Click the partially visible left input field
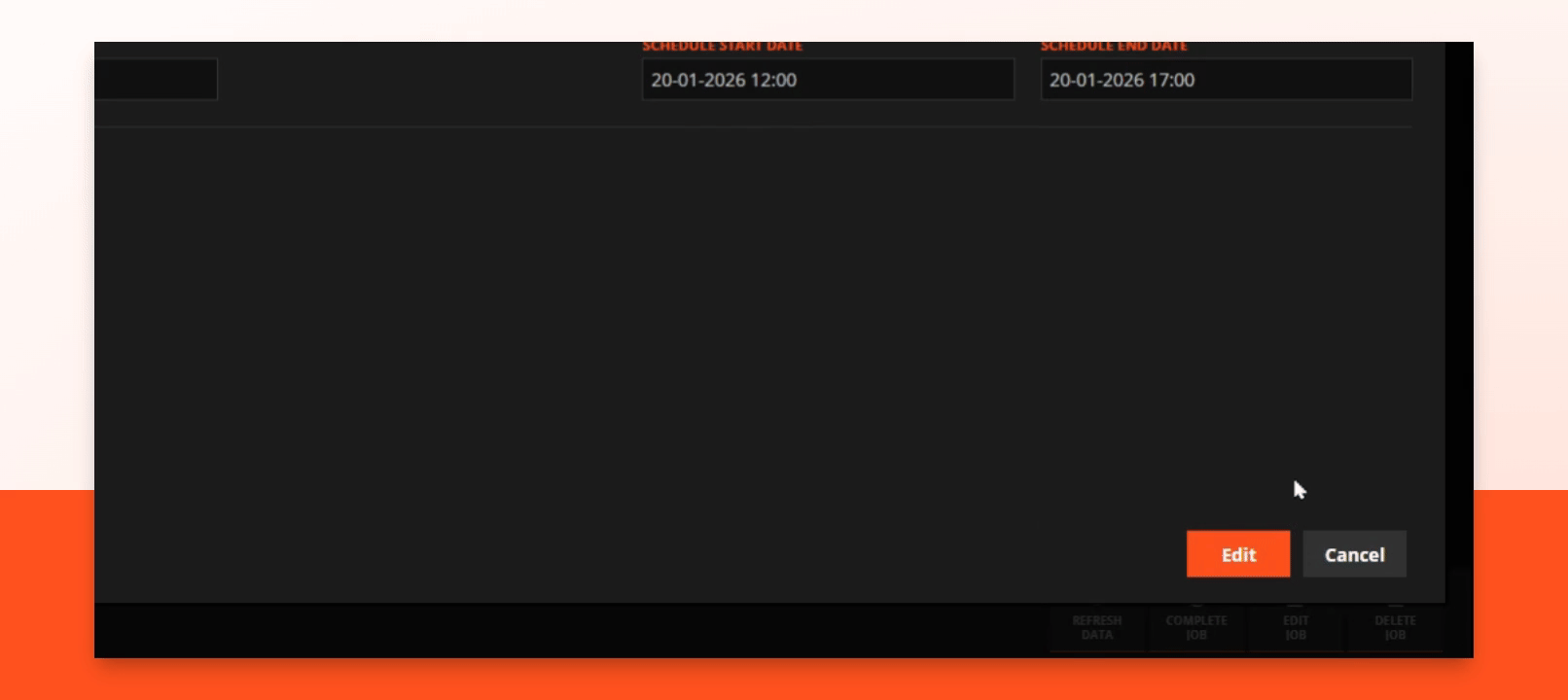This screenshot has height=700, width=1568. [156, 80]
